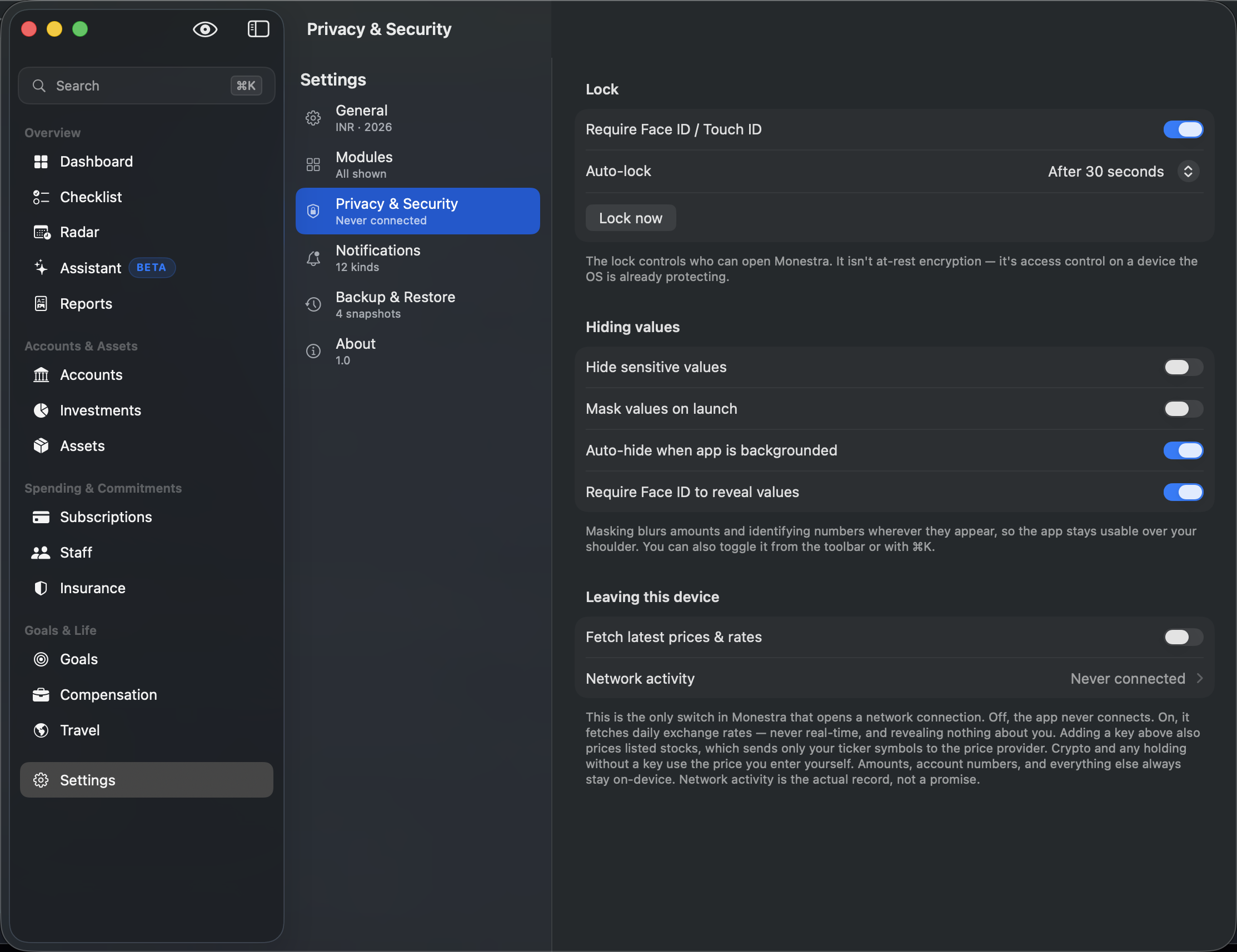
Task: Toggle the sidebar with the panel icon
Action: pos(258,29)
